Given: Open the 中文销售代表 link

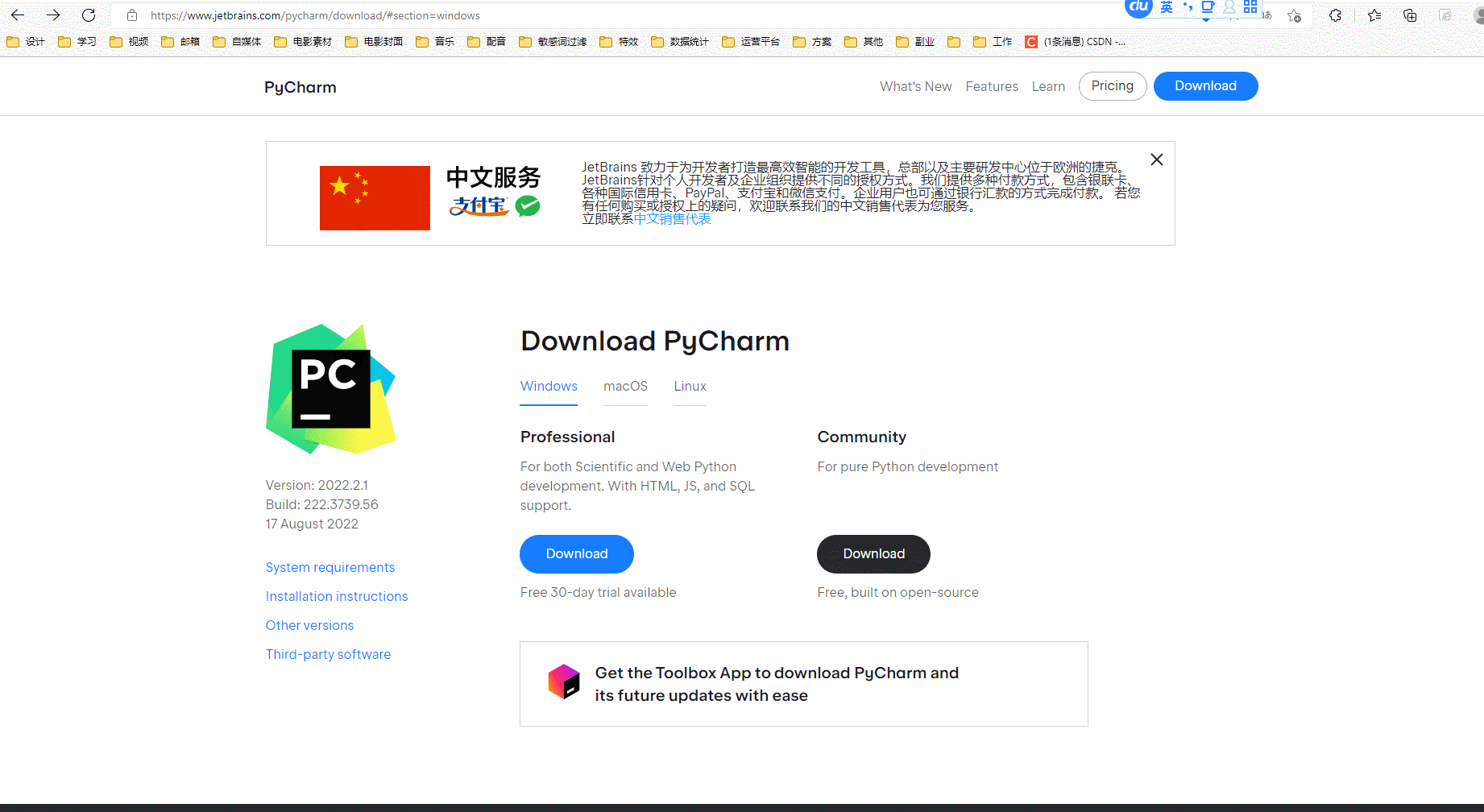Looking at the screenshot, I should (673, 219).
